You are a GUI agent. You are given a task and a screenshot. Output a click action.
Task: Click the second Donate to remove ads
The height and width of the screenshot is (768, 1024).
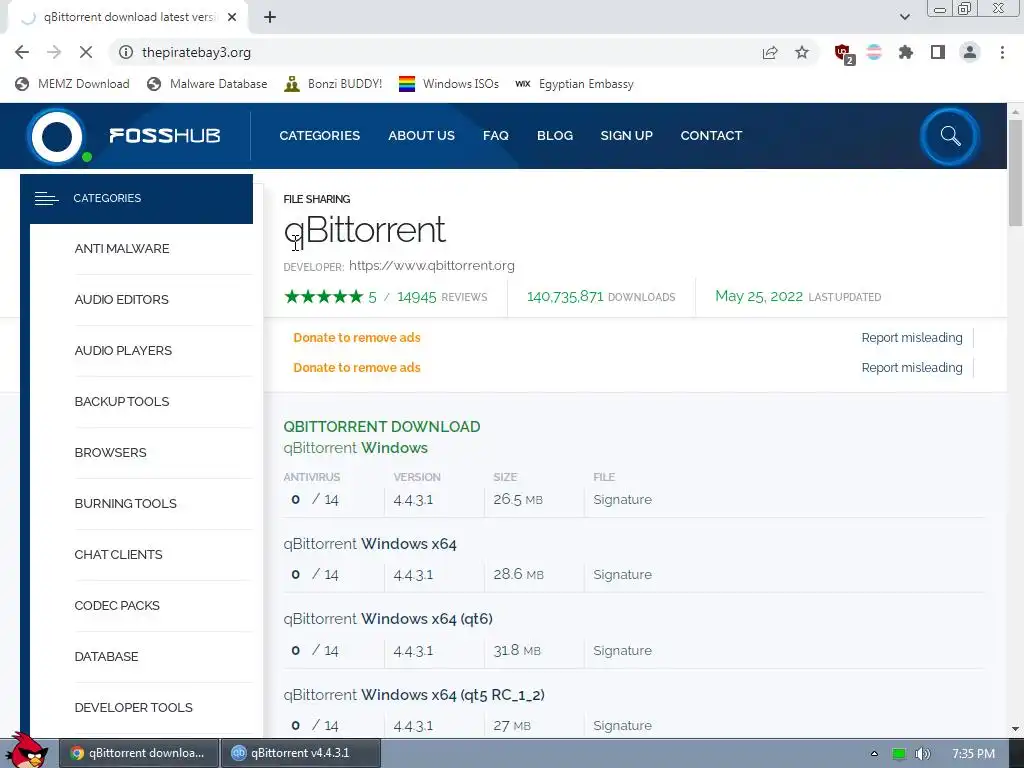[357, 368]
